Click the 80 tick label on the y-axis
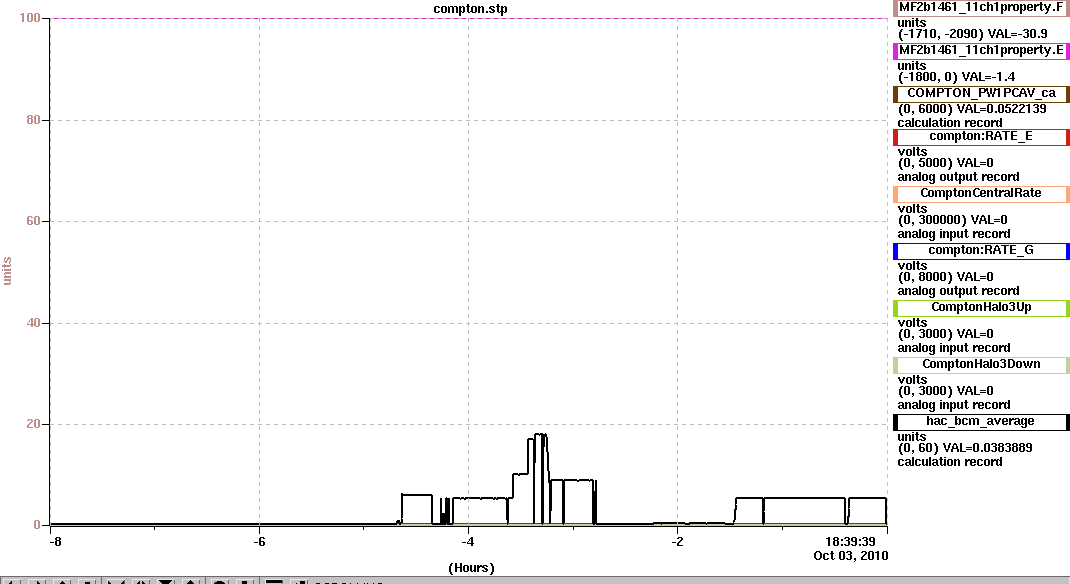The height and width of the screenshot is (584, 1070). tap(33, 120)
